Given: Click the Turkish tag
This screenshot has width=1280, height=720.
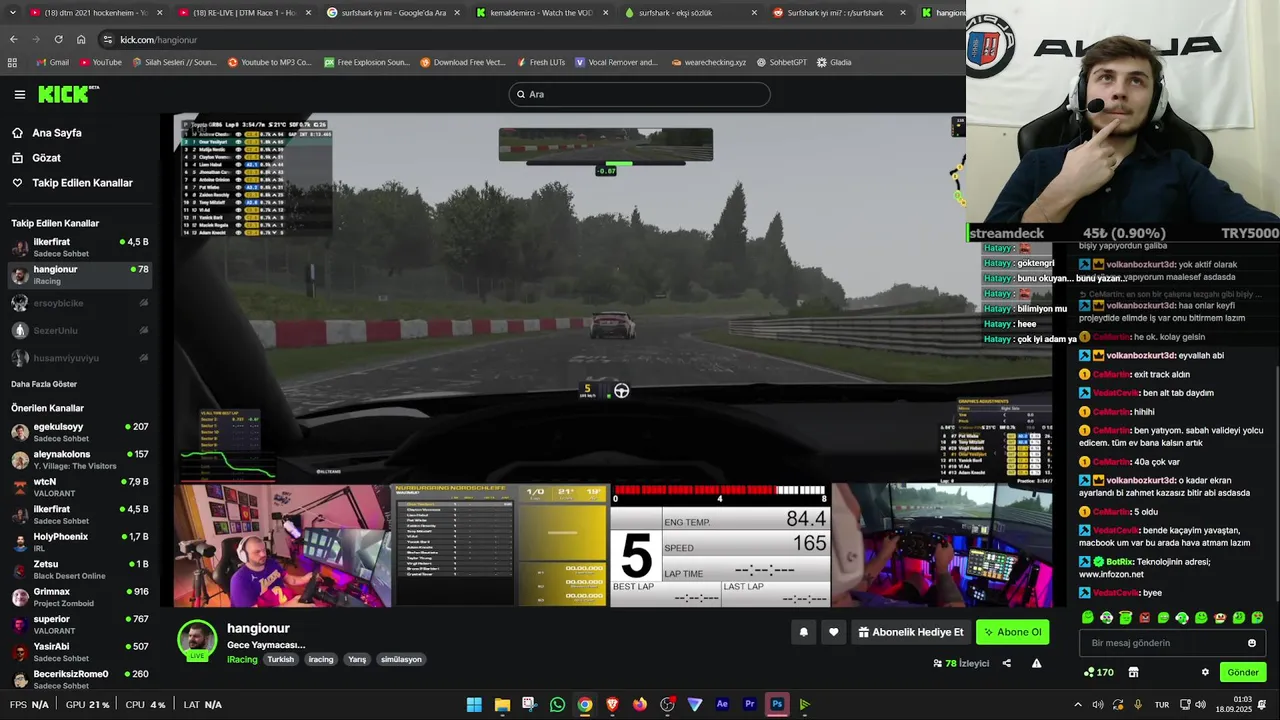Looking at the screenshot, I should point(281,659).
